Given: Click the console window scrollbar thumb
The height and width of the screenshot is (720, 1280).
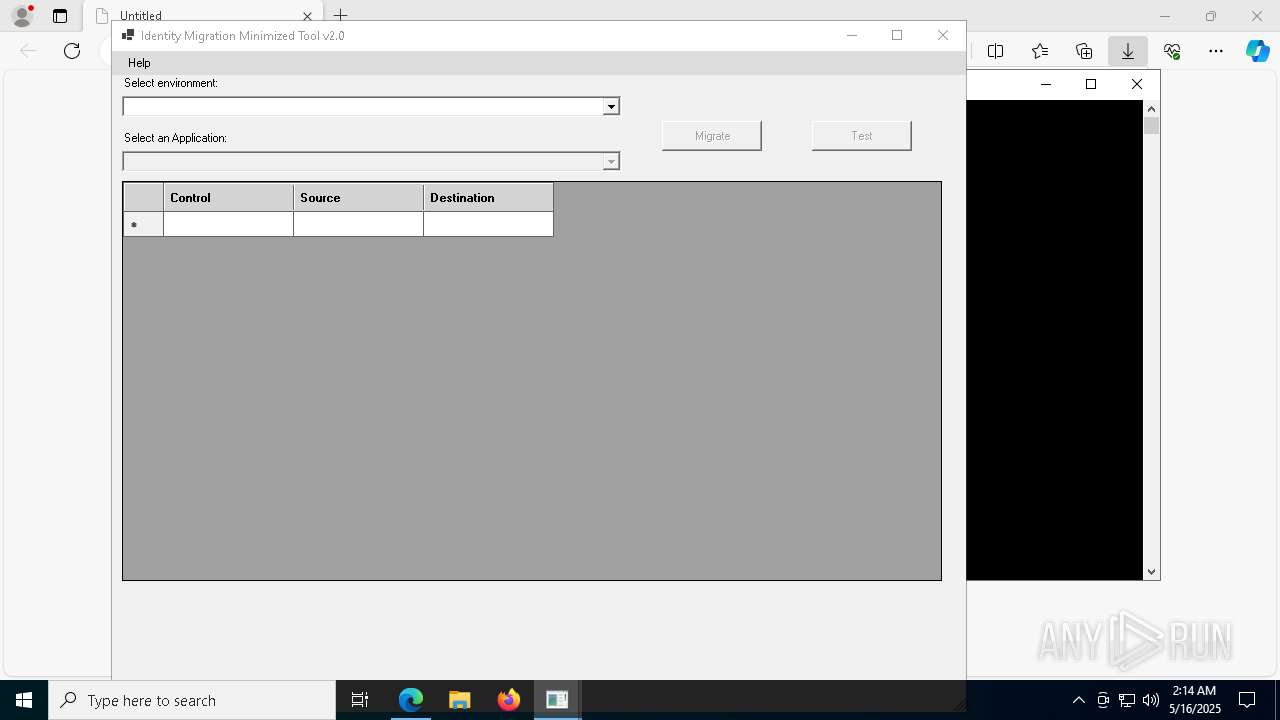Looking at the screenshot, I should click(1151, 126).
